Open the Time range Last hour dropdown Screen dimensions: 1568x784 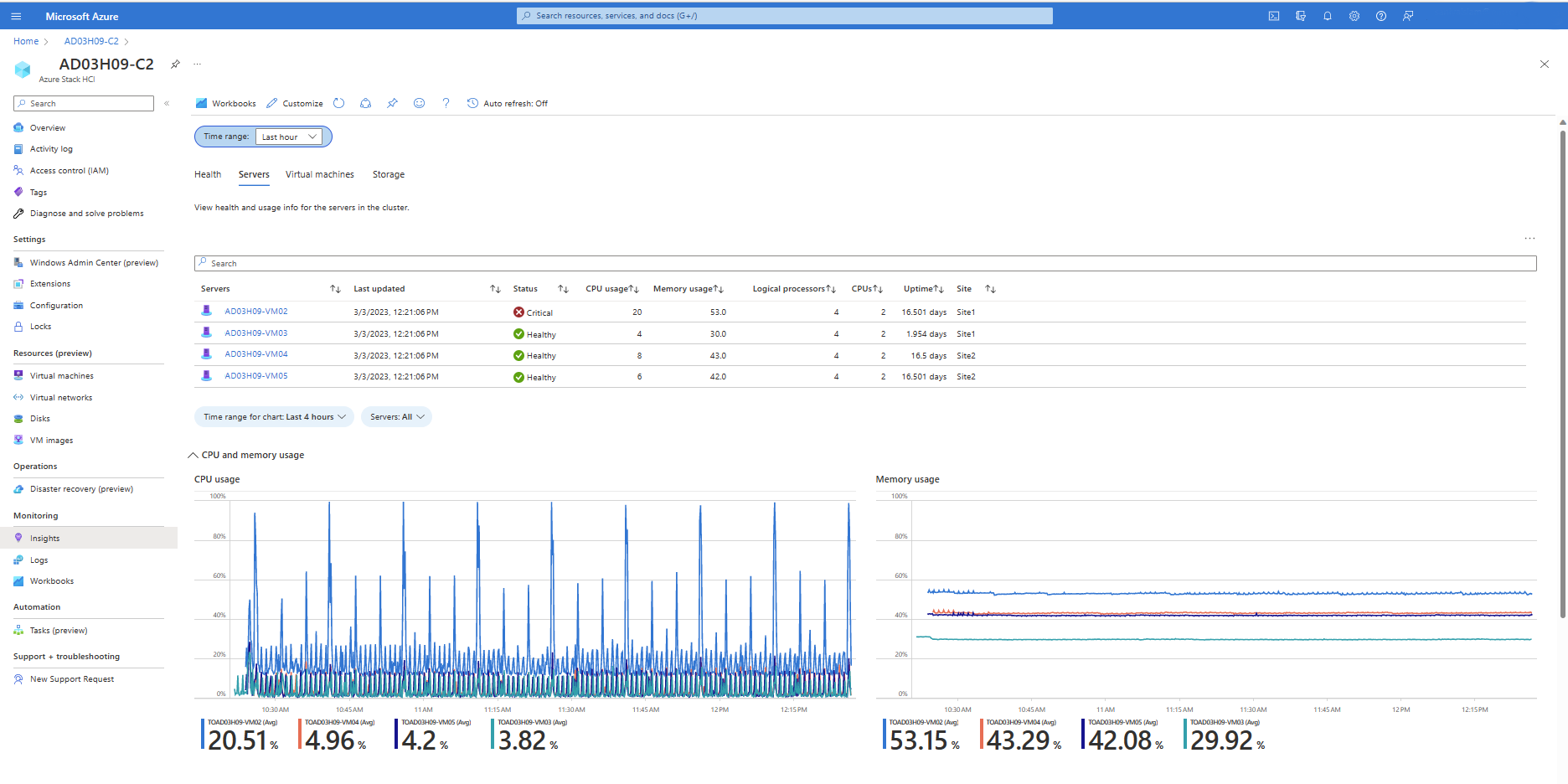point(289,137)
